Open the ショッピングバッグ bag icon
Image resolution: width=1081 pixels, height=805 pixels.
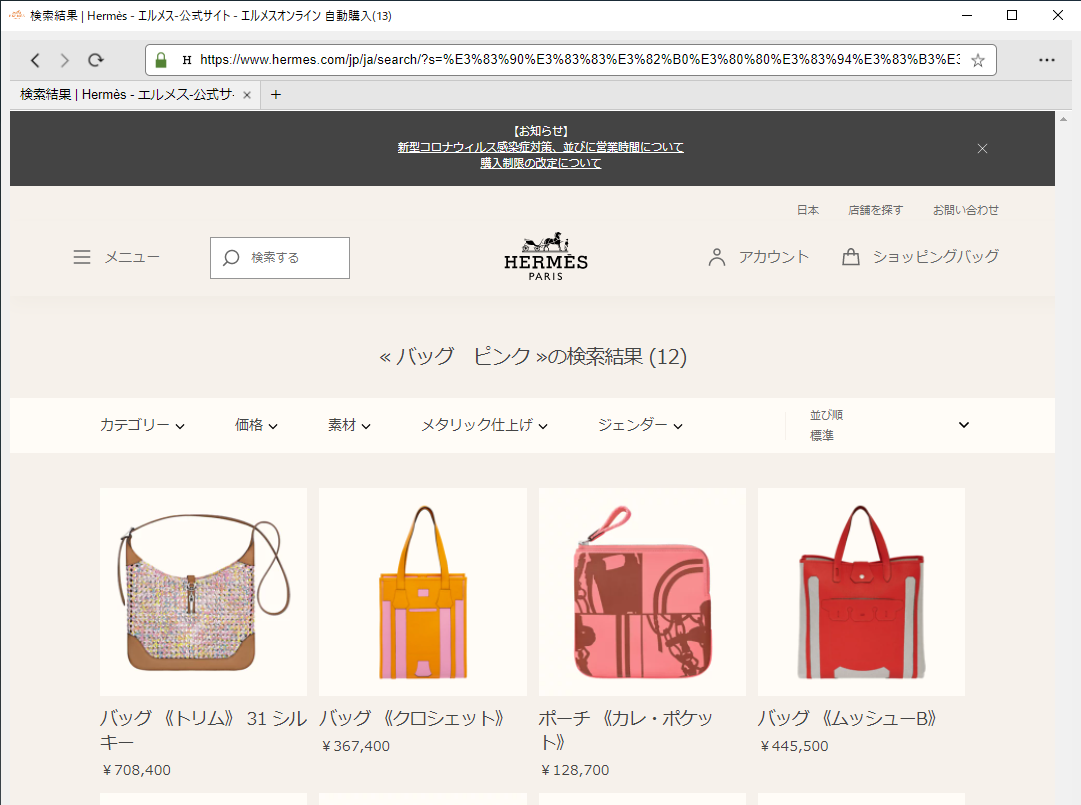pos(851,257)
